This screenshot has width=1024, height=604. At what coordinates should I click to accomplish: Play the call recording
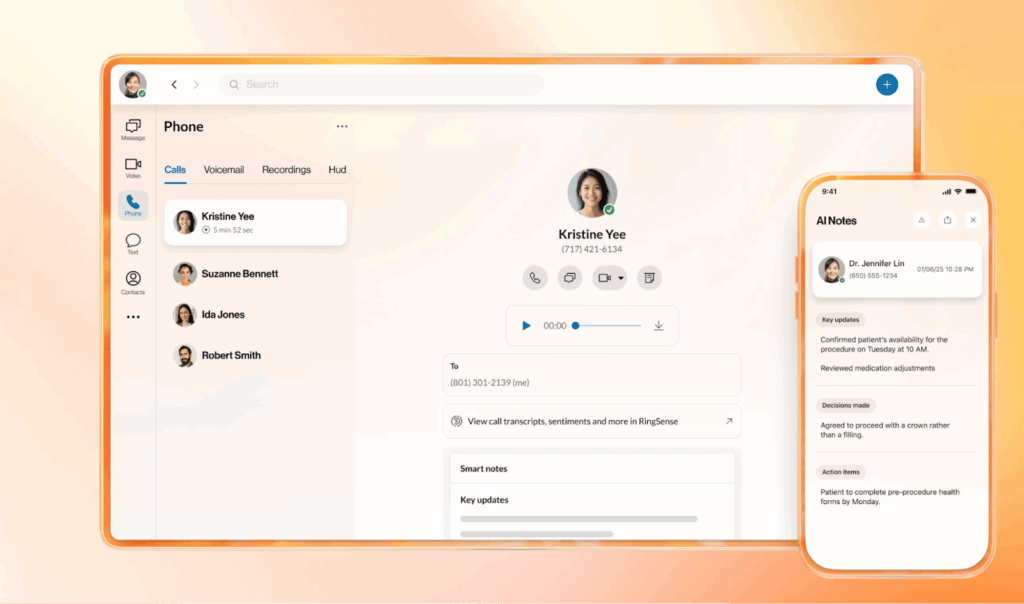[525, 325]
